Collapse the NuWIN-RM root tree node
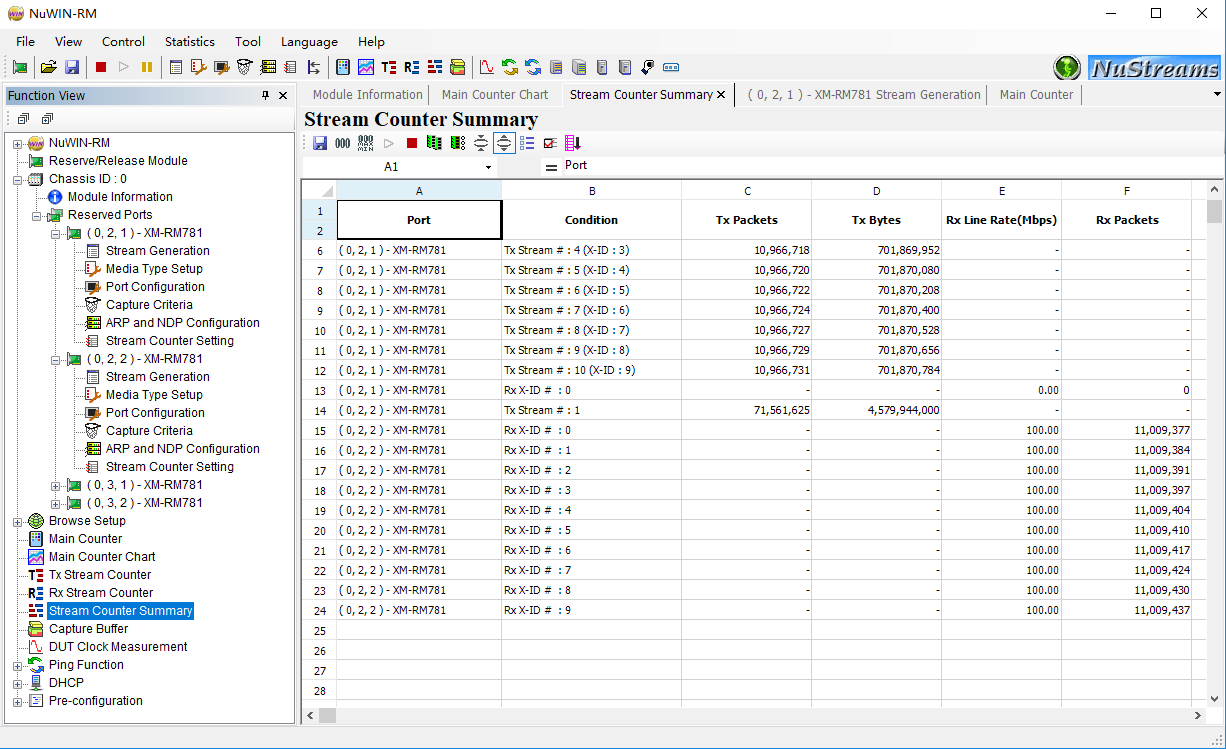This screenshot has height=749, width=1226. pyautogui.click(x=17, y=143)
